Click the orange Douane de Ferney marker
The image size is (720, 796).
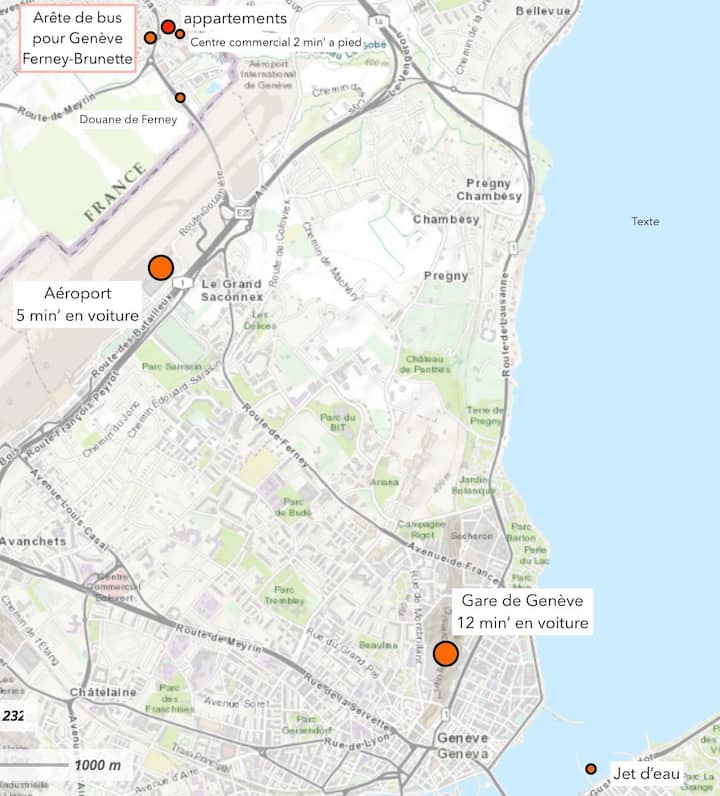(x=180, y=98)
